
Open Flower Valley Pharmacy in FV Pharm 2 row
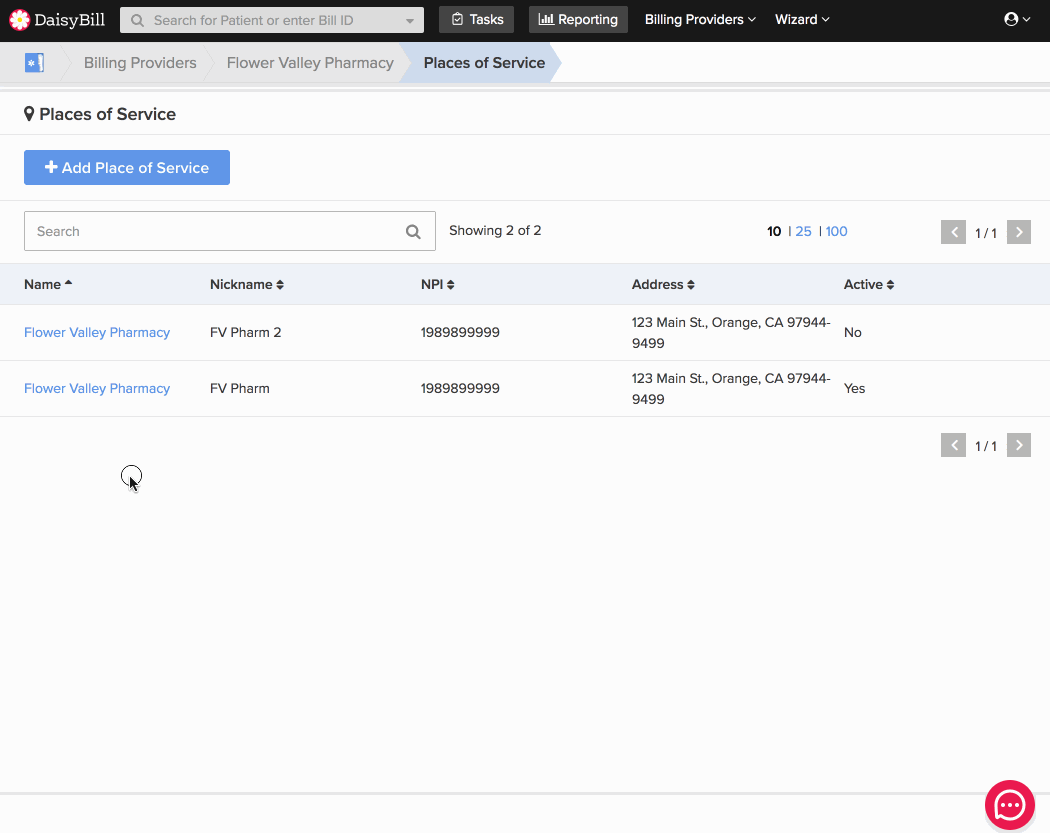[x=97, y=333]
